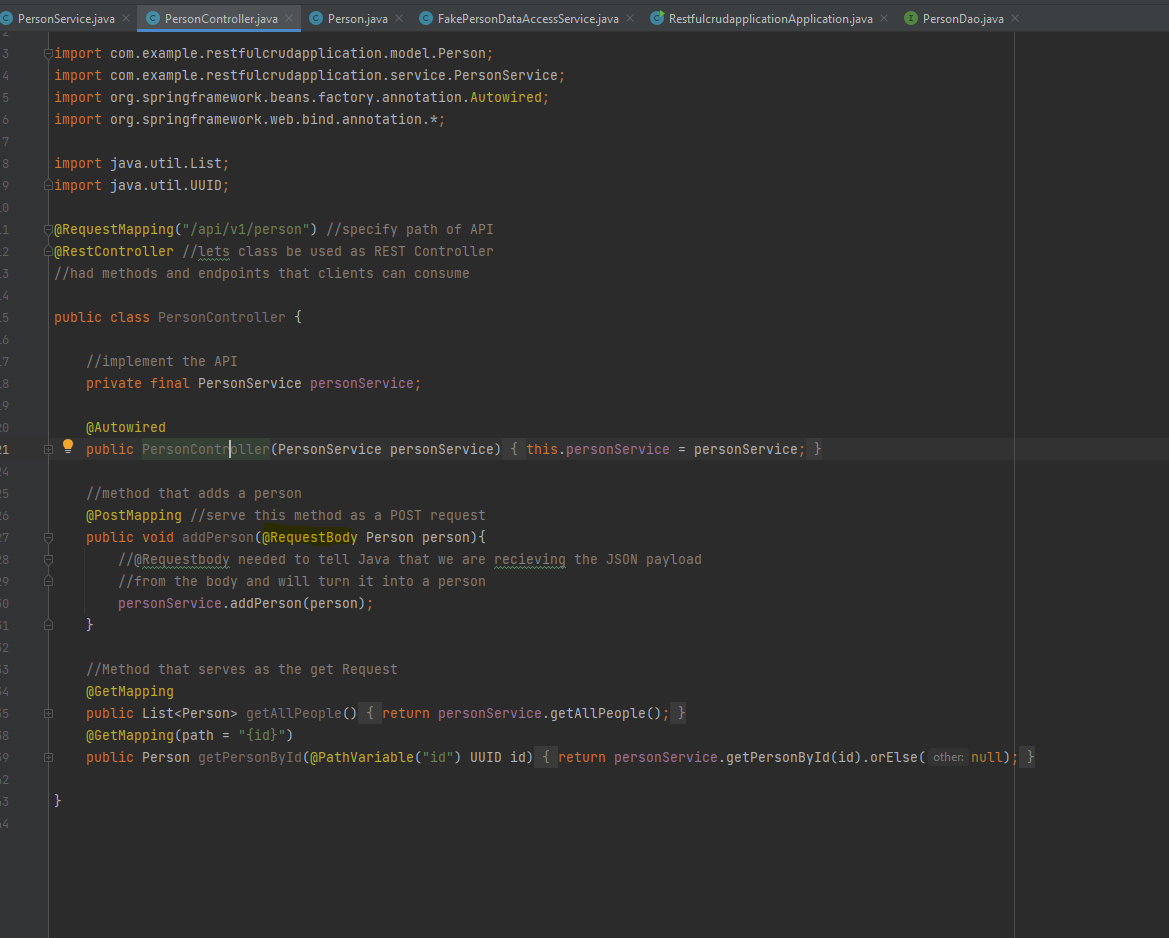Click the Autowired import line

[301, 98]
